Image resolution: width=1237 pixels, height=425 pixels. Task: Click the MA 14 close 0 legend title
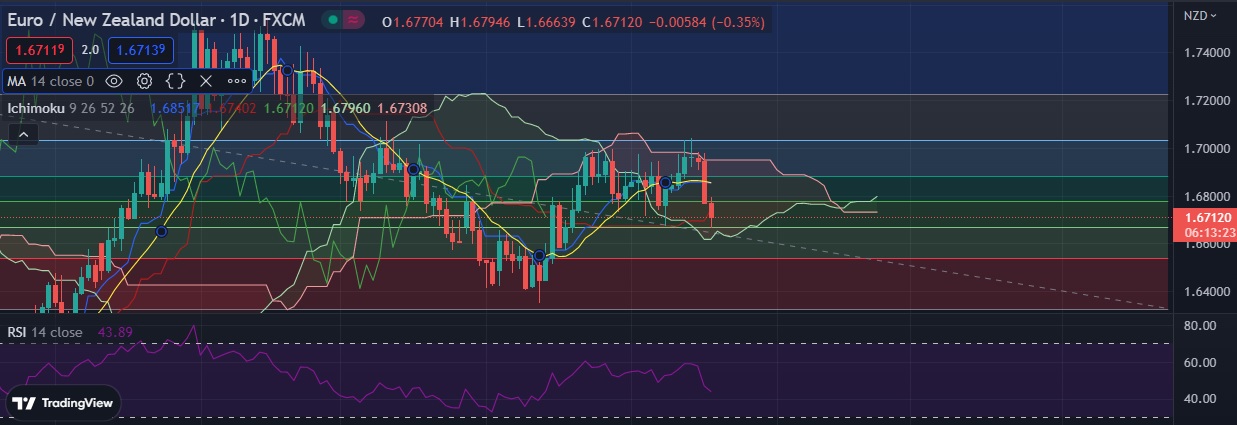point(50,81)
